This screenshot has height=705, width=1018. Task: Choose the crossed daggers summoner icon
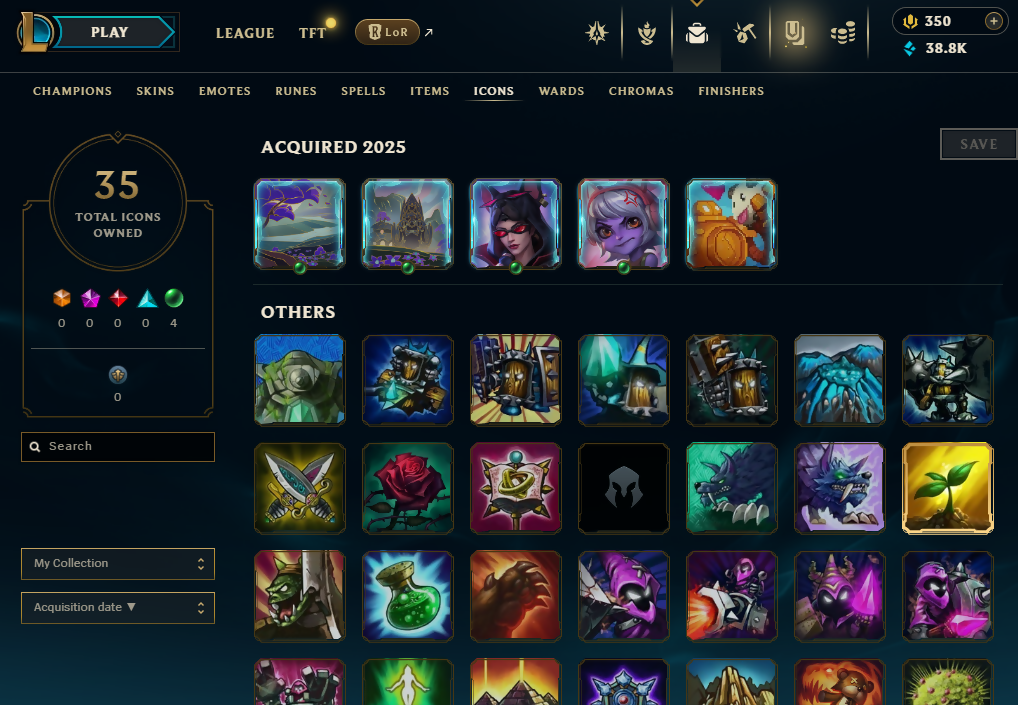pos(300,488)
